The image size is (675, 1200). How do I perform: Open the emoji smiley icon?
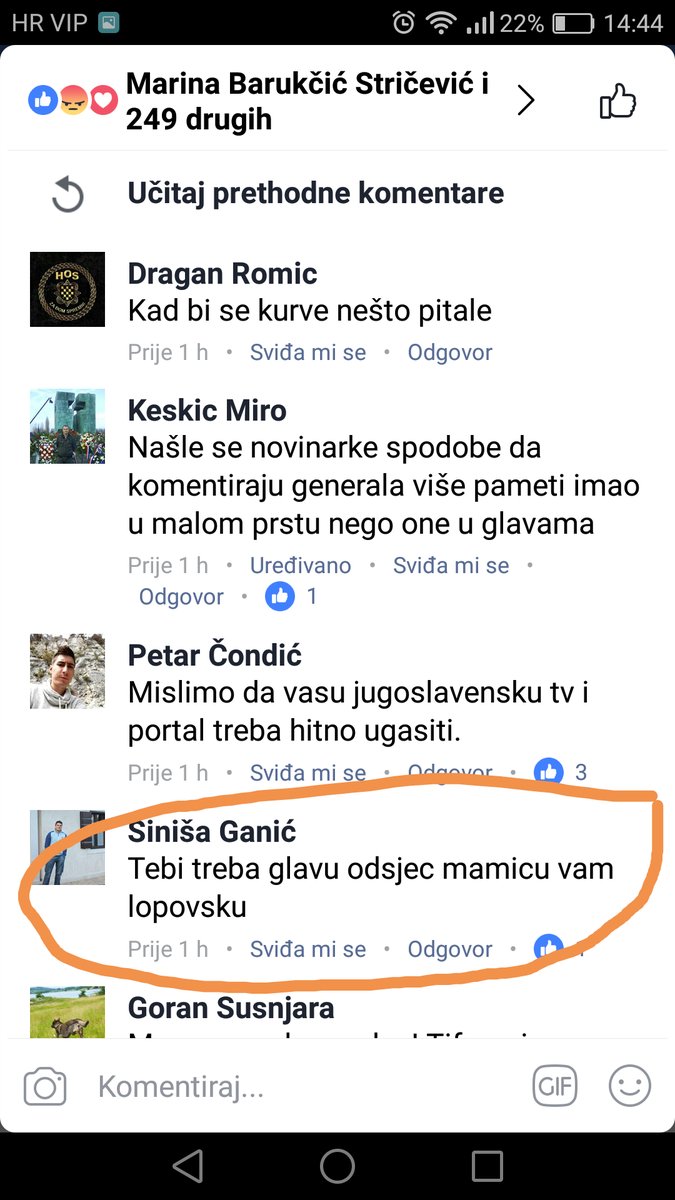(630, 1086)
